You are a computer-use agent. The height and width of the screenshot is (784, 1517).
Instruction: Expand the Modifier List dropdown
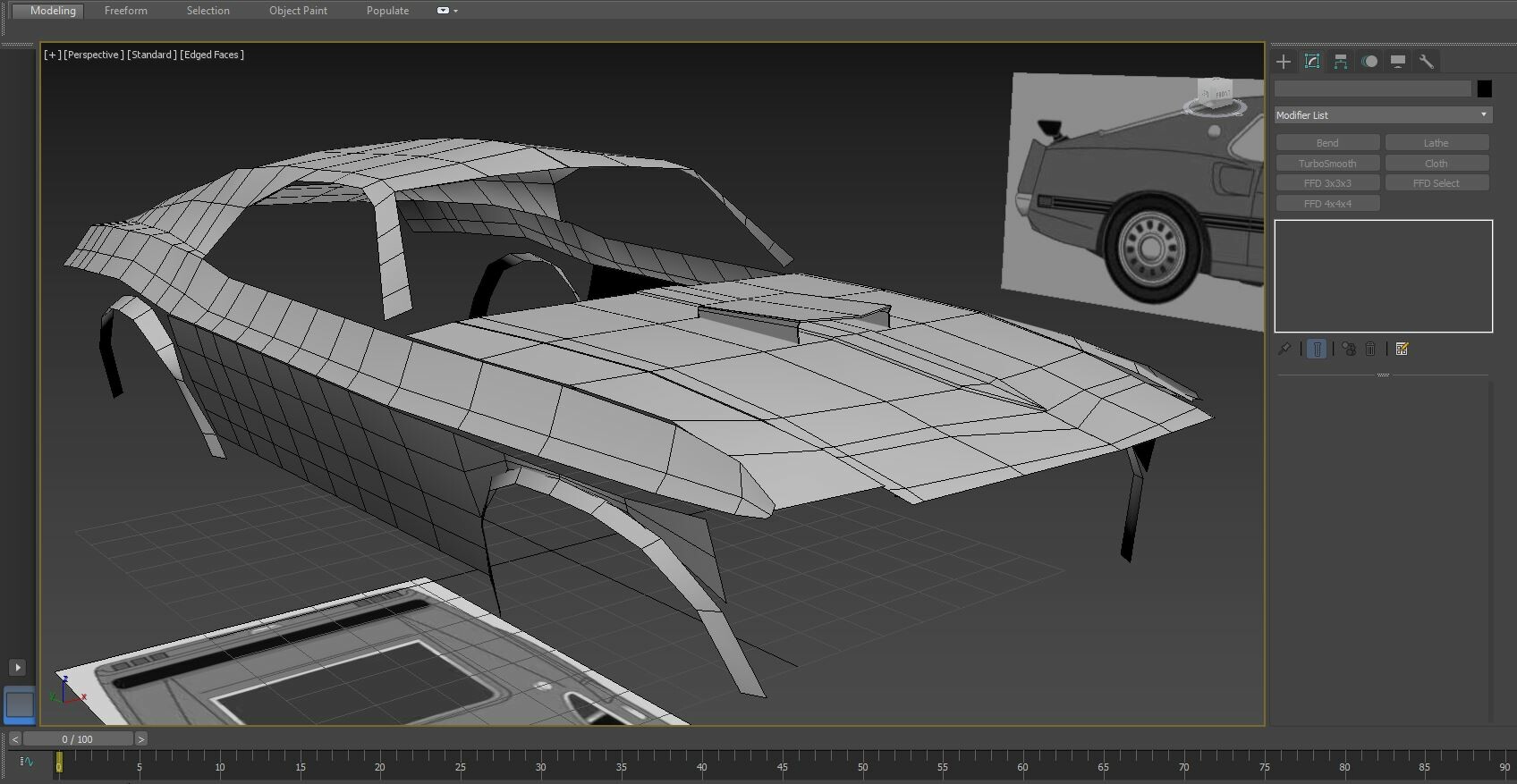(1383, 115)
